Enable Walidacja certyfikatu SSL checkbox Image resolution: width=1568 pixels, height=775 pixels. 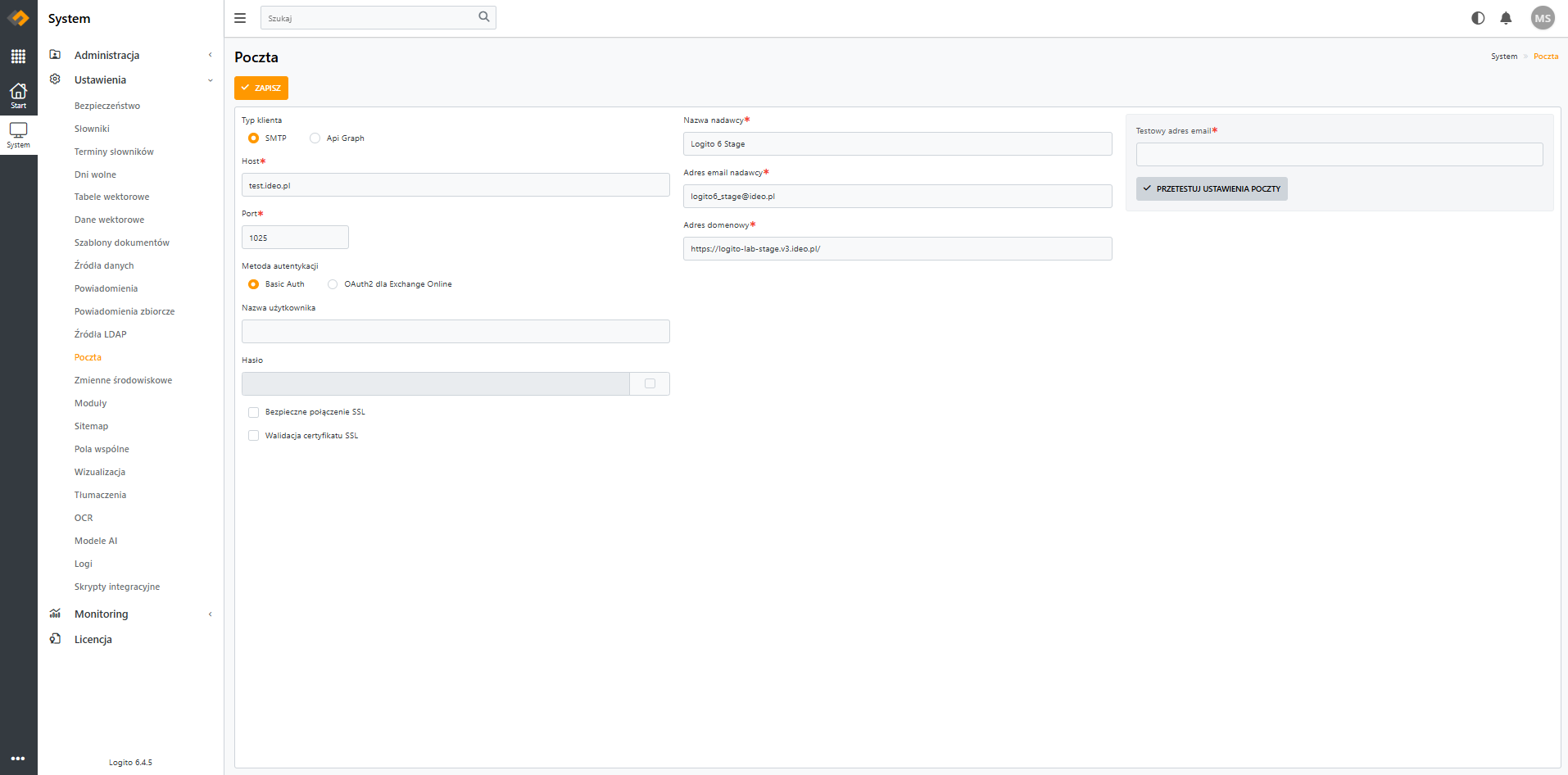tap(254, 436)
